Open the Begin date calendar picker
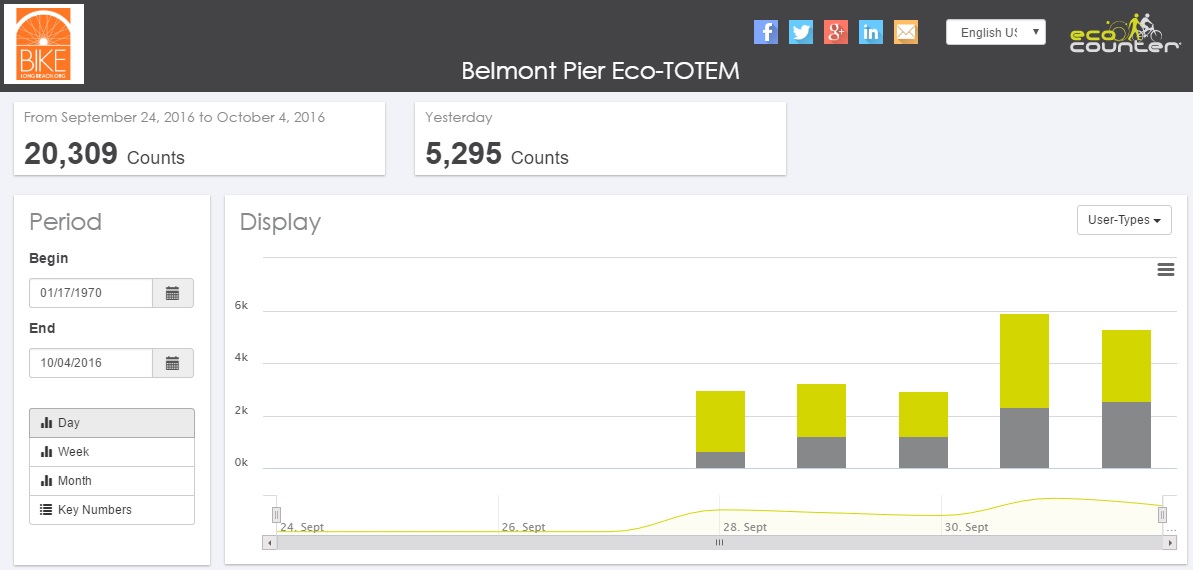Screen dimensions: 1193x570 tap(172, 293)
